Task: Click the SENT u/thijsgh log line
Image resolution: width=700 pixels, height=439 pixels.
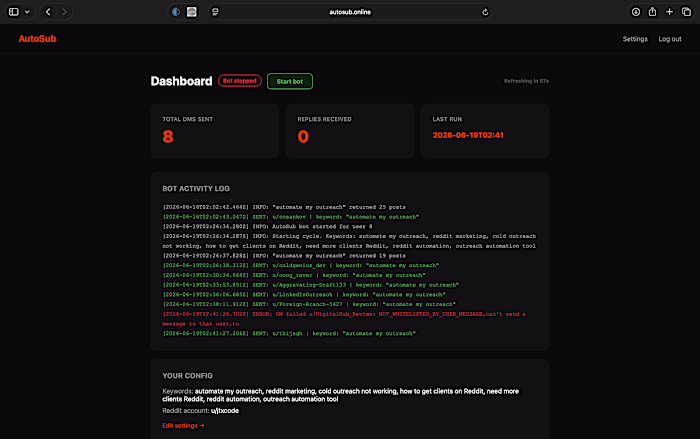Action: (x=289, y=334)
